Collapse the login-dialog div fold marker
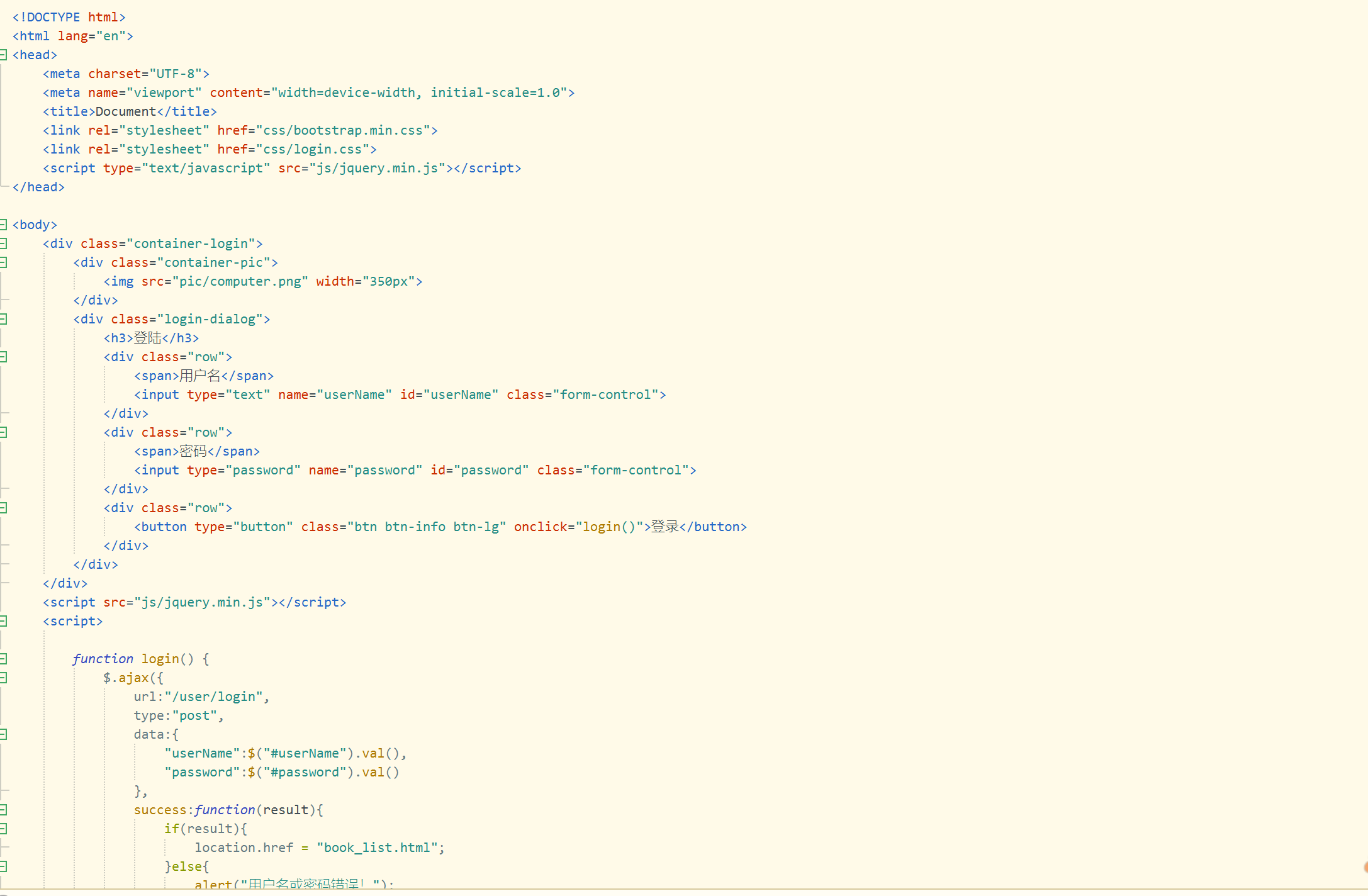Screen dimensions: 1368x896 pos(3,319)
